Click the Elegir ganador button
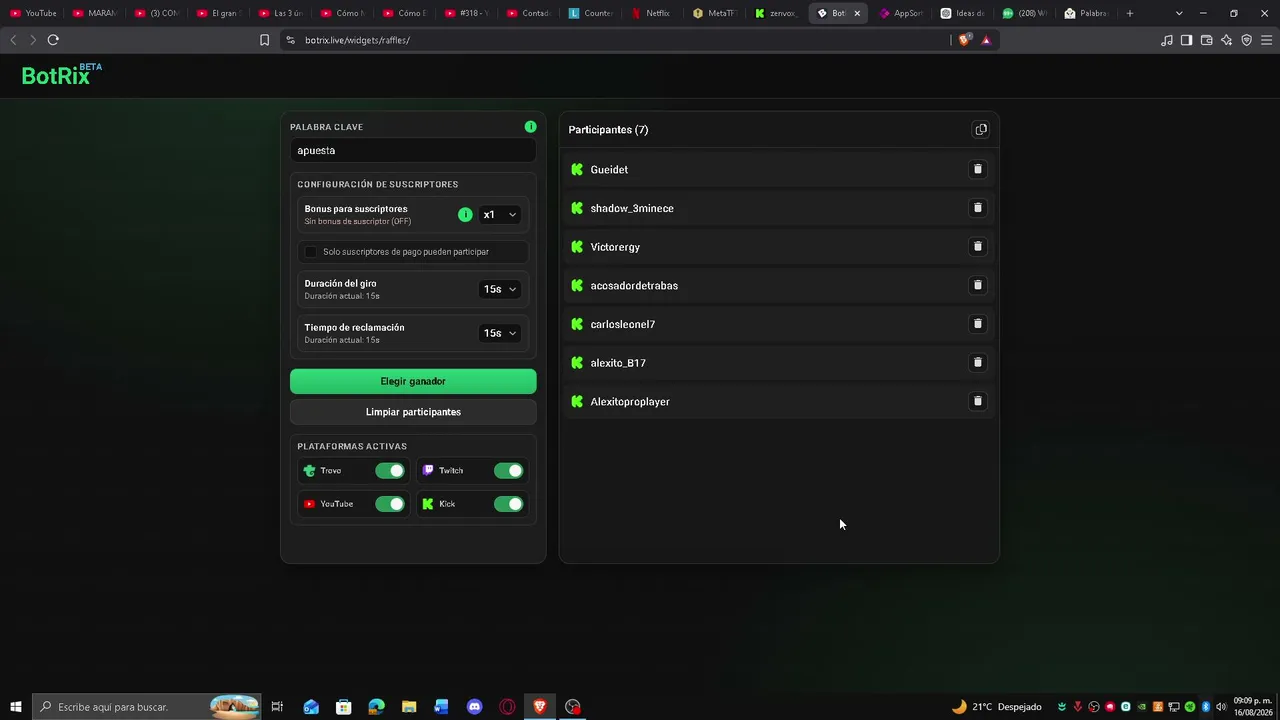1280x720 pixels. [x=413, y=381]
